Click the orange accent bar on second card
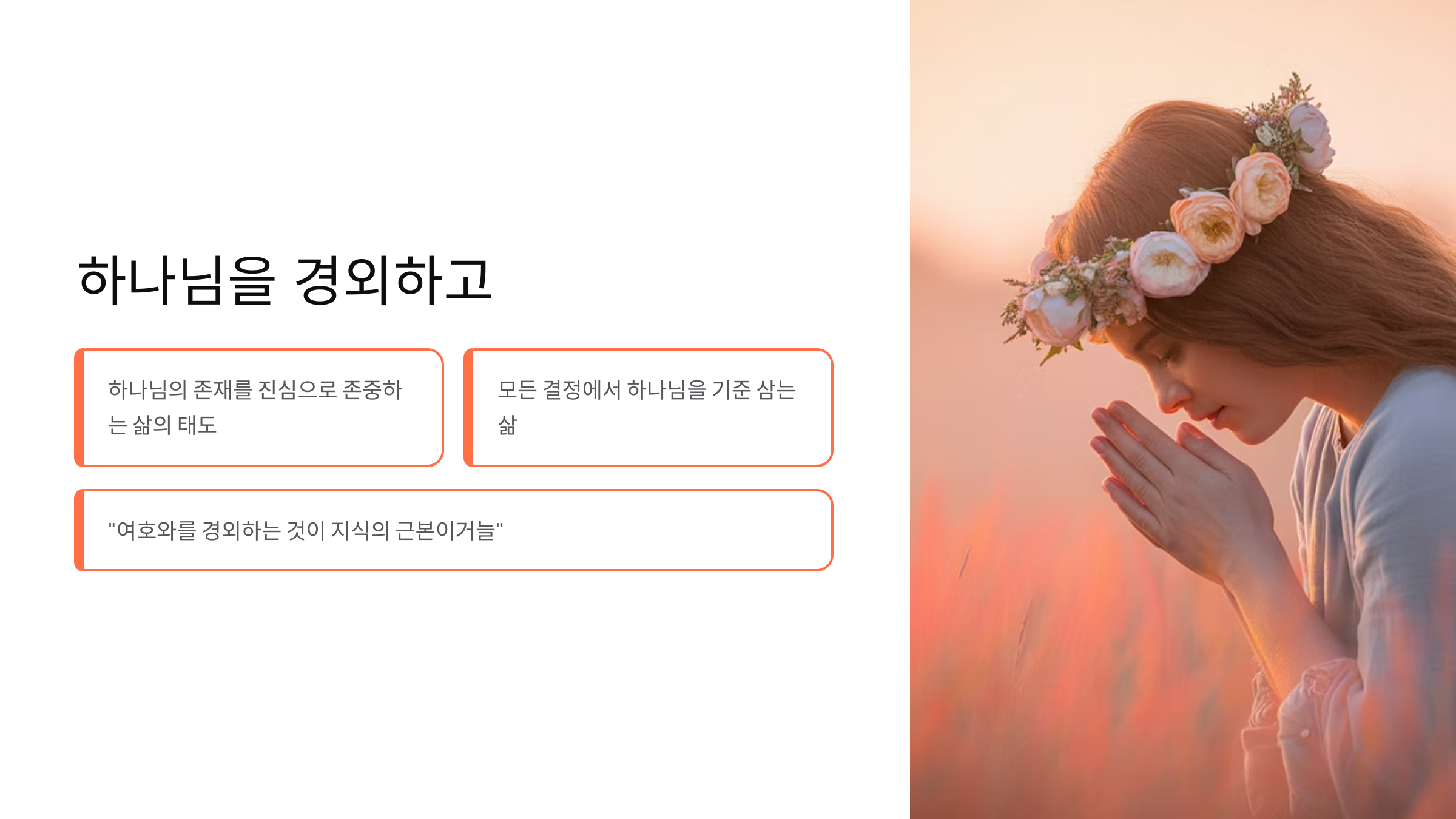The image size is (1456, 819). pyautogui.click(x=468, y=408)
